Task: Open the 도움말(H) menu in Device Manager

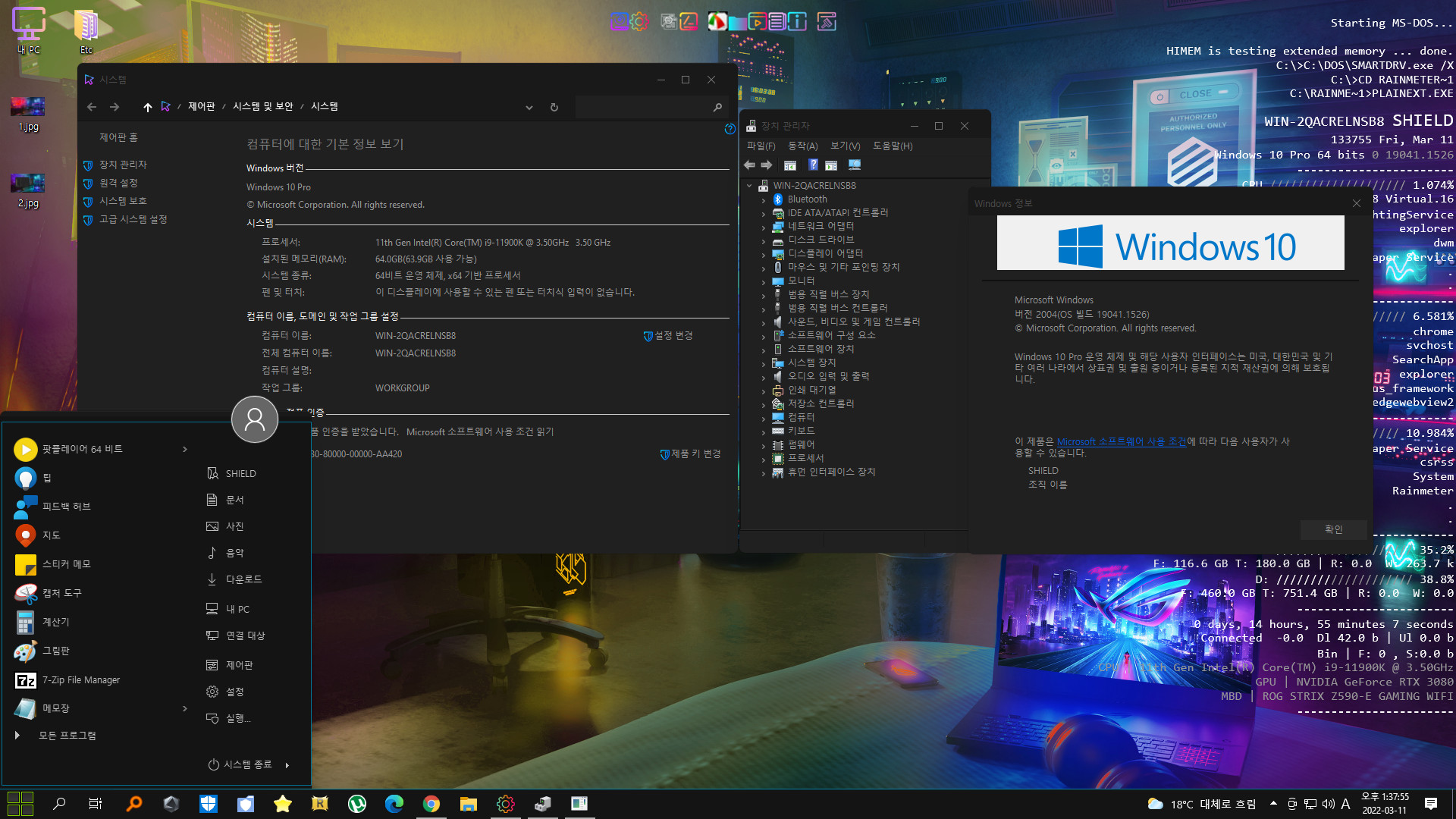Action: pos(893,146)
